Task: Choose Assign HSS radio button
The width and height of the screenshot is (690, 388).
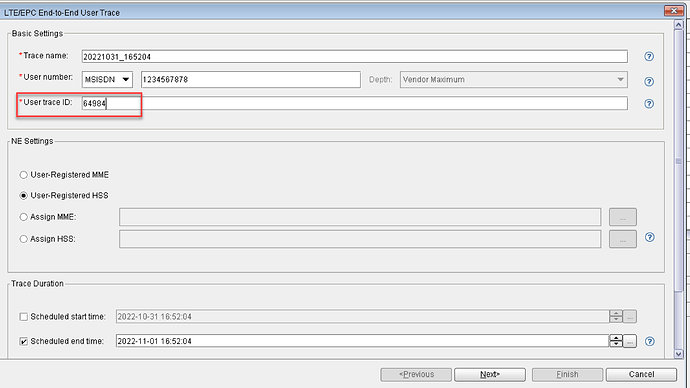Action: click(24, 239)
